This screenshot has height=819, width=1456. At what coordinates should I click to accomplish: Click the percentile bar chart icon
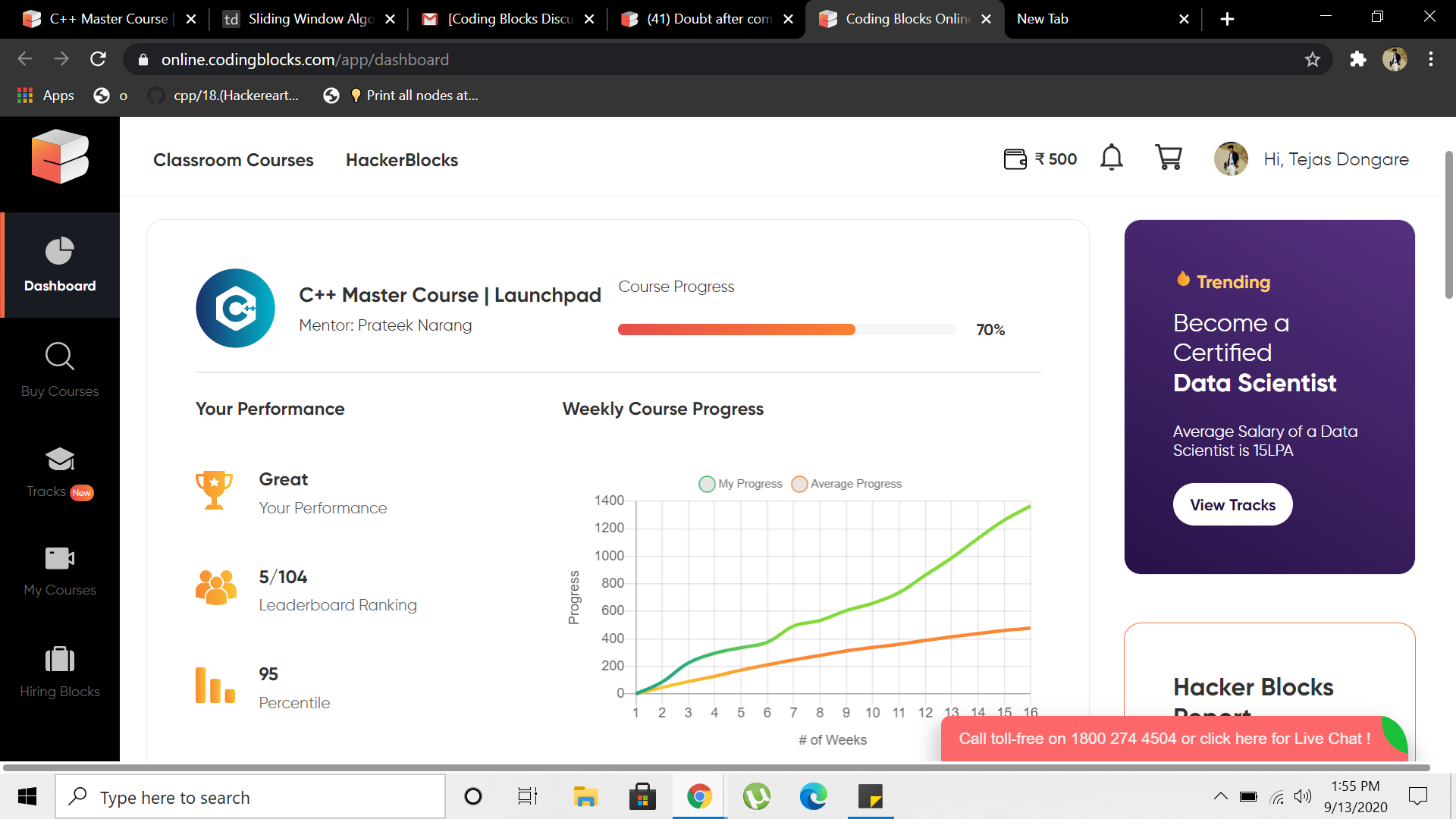[215, 685]
